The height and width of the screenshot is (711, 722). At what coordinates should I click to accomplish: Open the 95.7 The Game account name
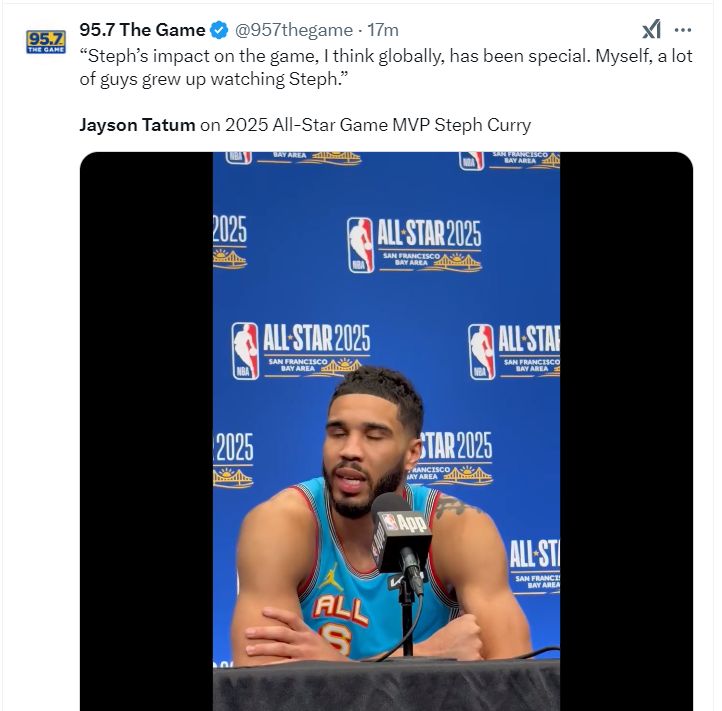pos(142,30)
